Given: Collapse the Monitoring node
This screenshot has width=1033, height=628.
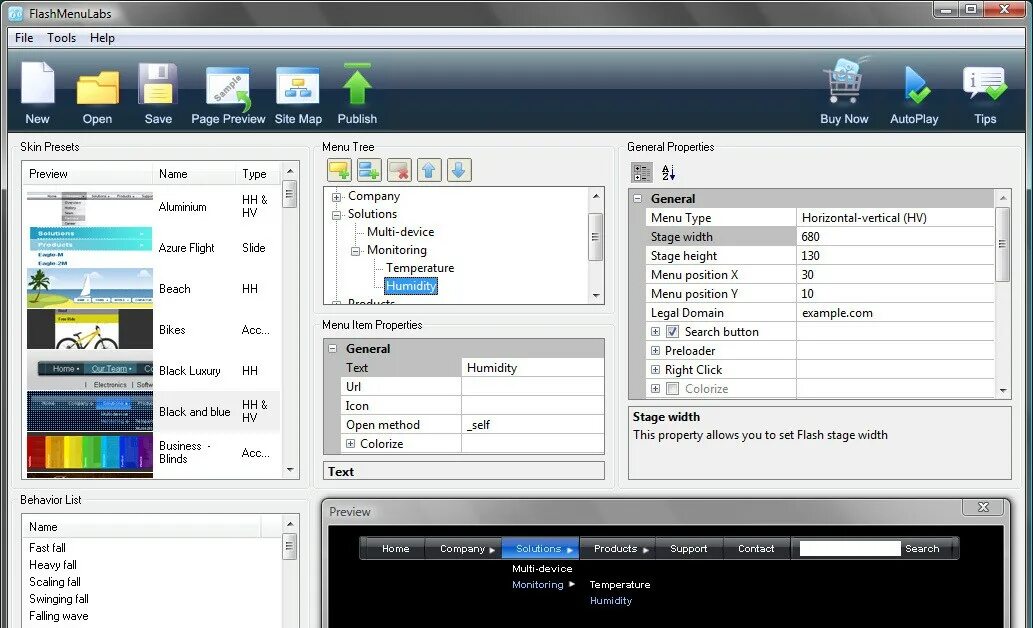Looking at the screenshot, I should (x=356, y=250).
